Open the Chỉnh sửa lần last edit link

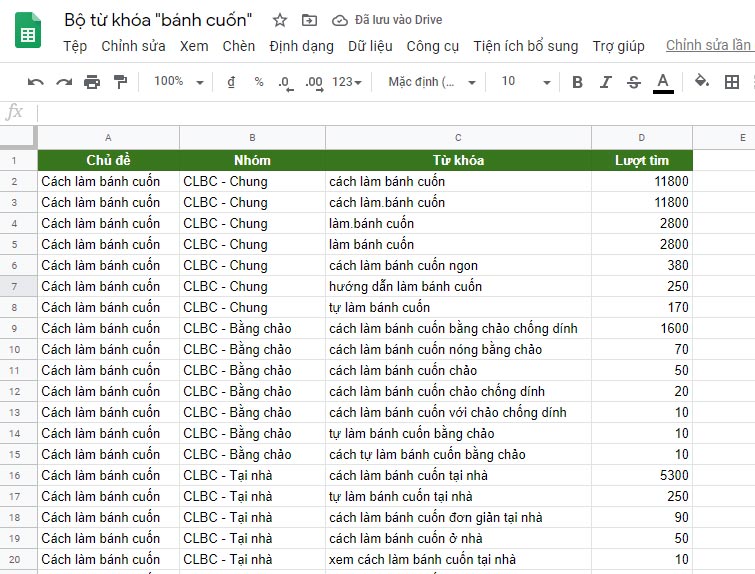coord(710,45)
